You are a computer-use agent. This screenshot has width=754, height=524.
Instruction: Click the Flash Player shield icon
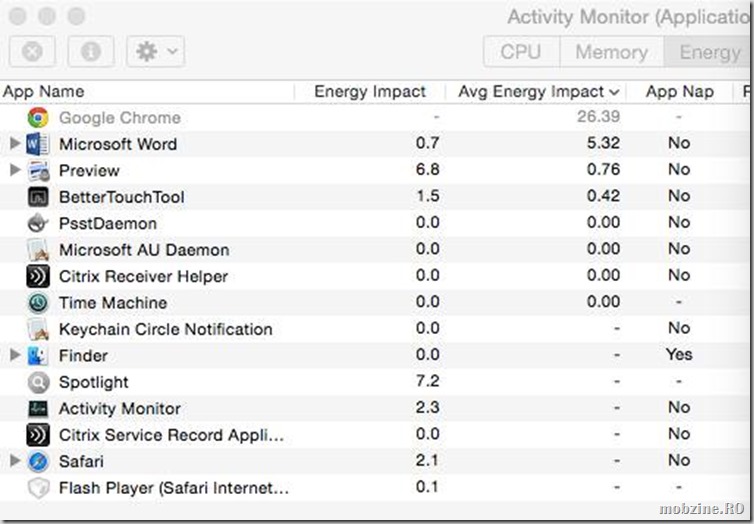tap(38, 488)
